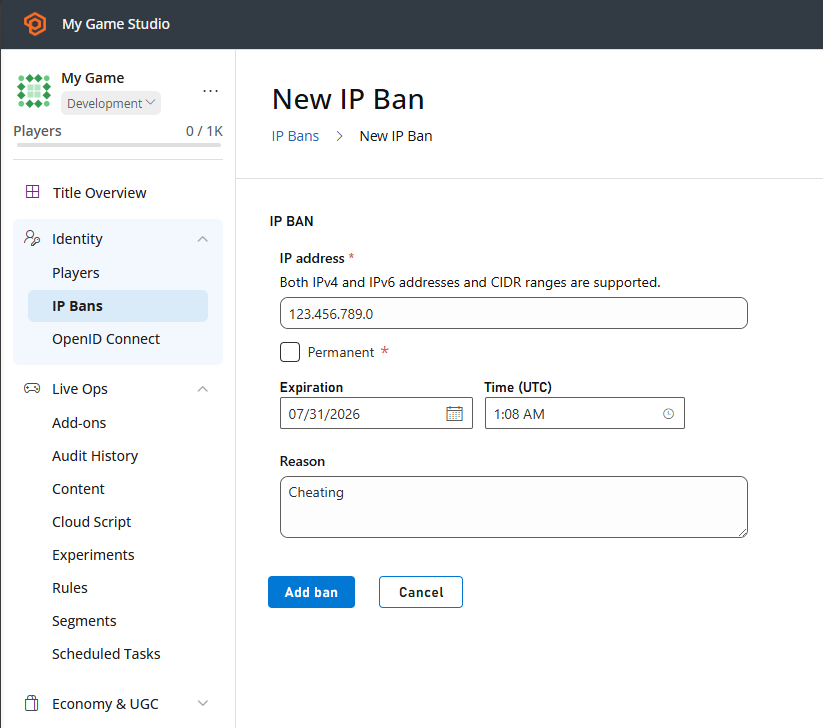The height and width of the screenshot is (728, 823).
Task: Focus the IP address input field
Action: click(514, 313)
